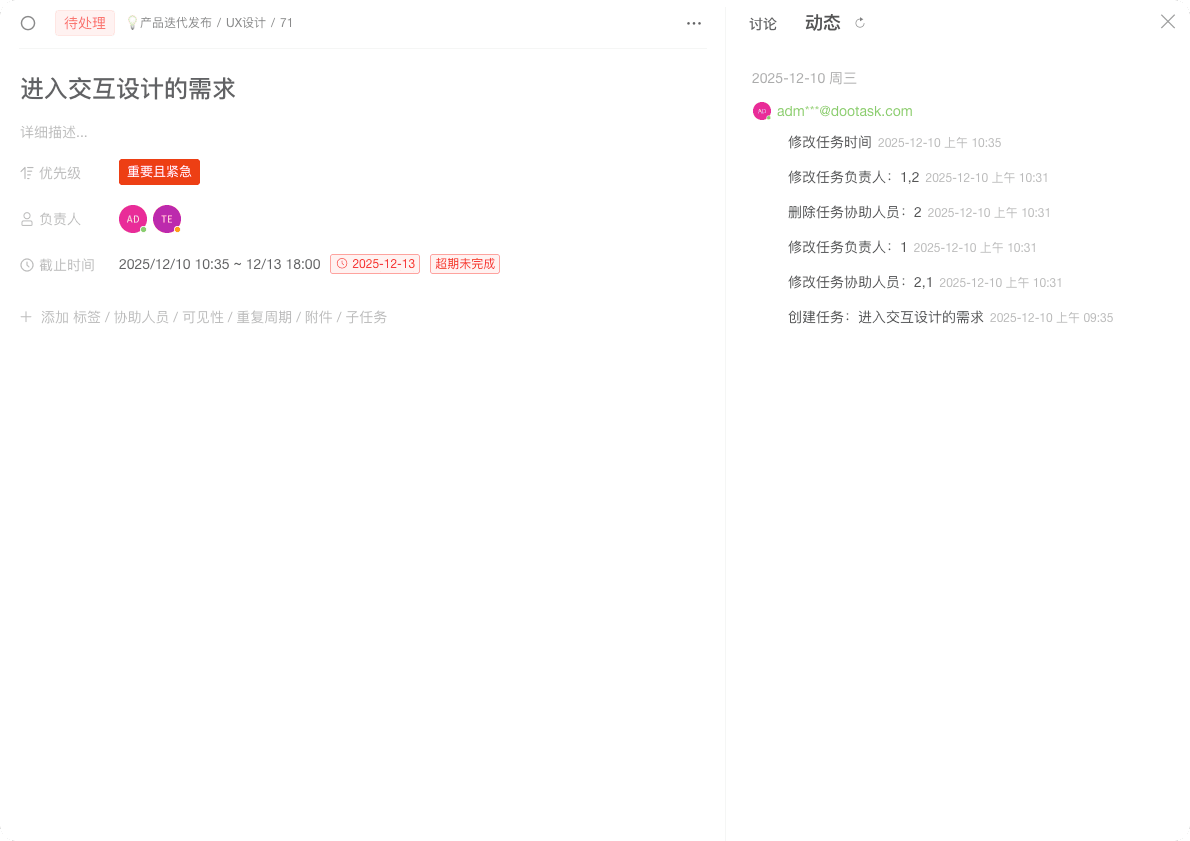Click the lightbulb project icon in the breadcrumb
Viewport: 1190px width, 841px height.
pos(132,22)
